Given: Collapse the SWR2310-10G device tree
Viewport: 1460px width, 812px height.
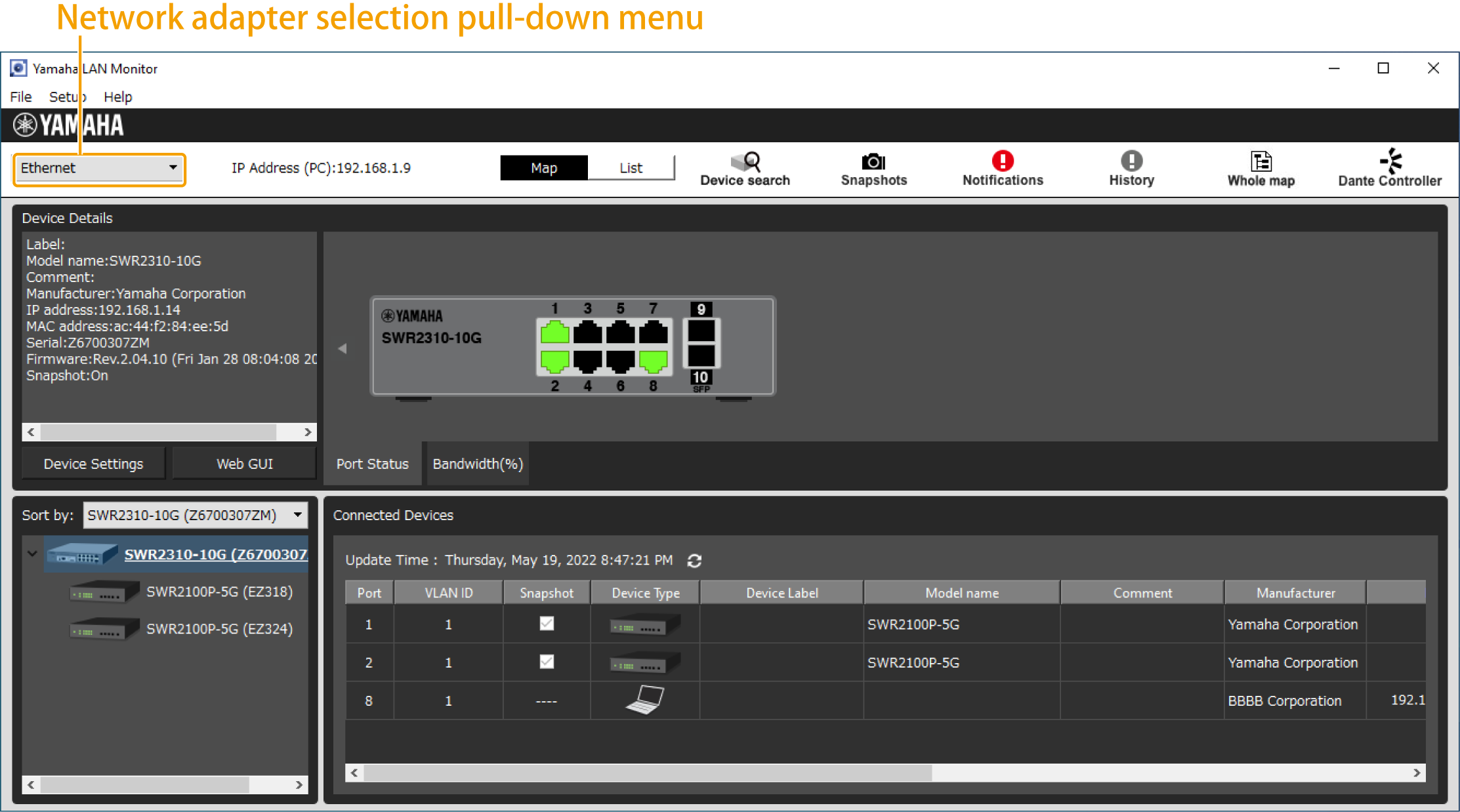Looking at the screenshot, I should (x=31, y=554).
